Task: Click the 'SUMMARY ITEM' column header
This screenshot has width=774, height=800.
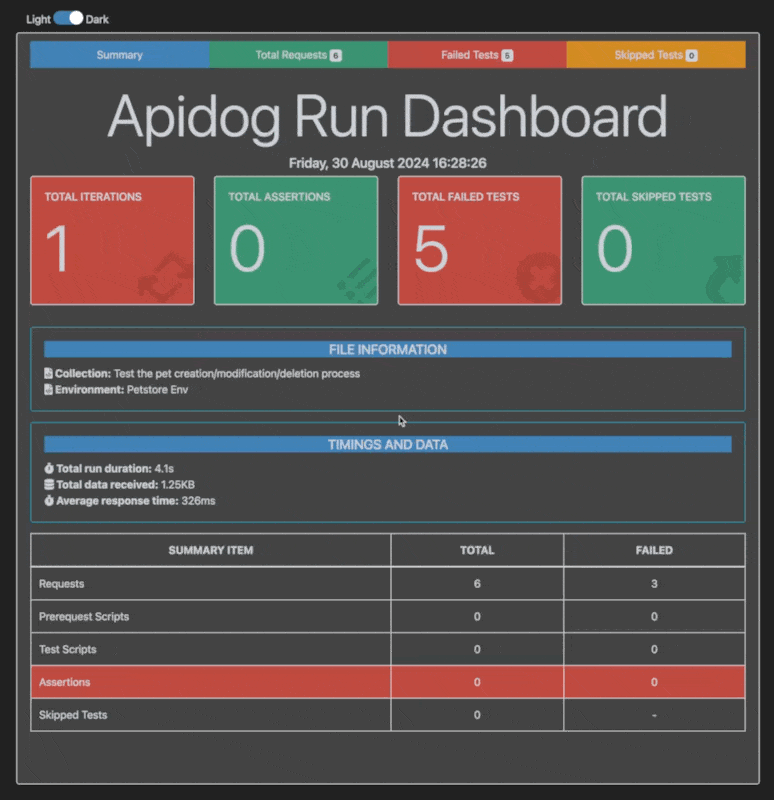Action: [211, 551]
